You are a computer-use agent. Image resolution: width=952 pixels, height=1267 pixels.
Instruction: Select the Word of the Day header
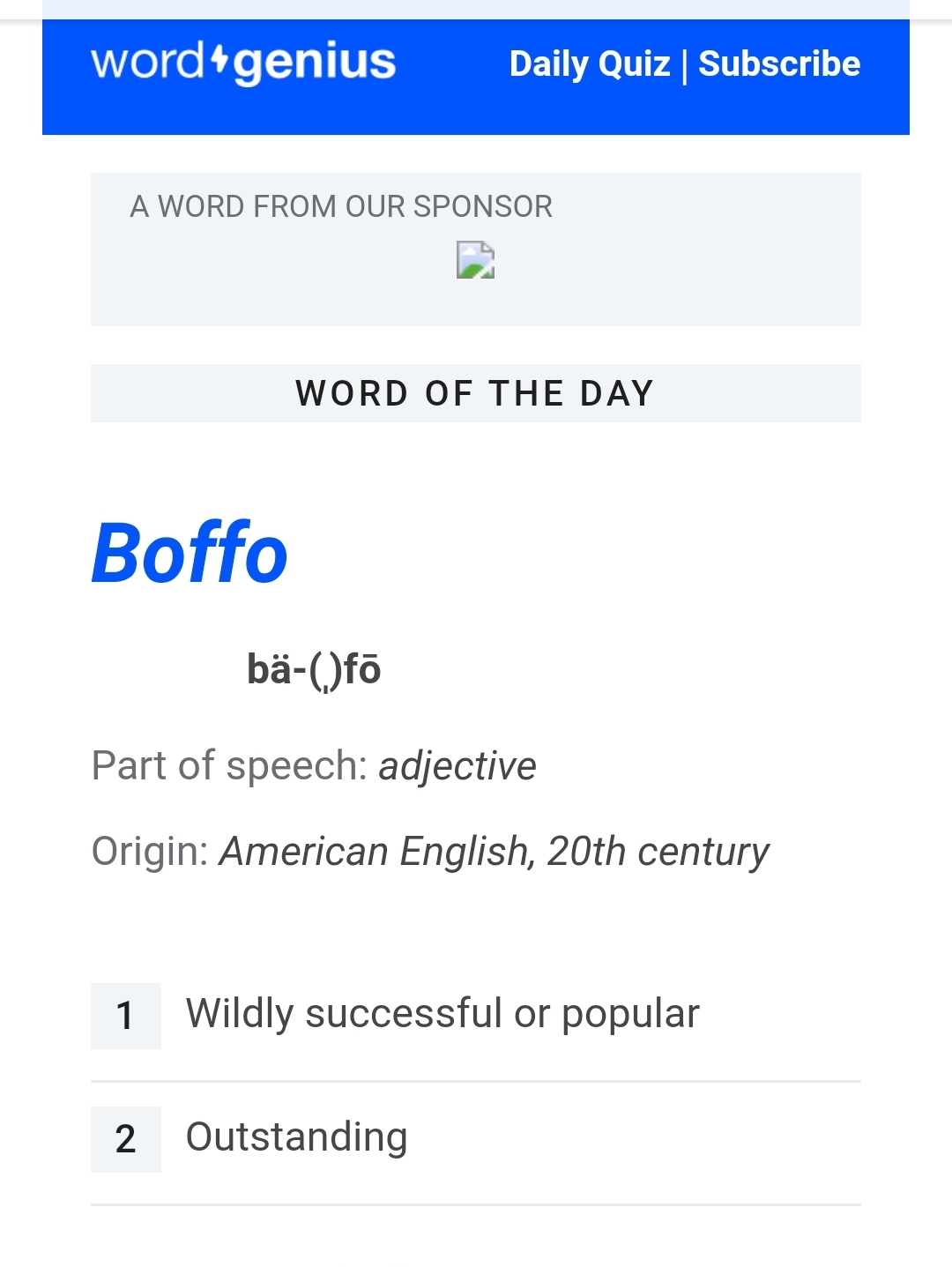(x=475, y=393)
